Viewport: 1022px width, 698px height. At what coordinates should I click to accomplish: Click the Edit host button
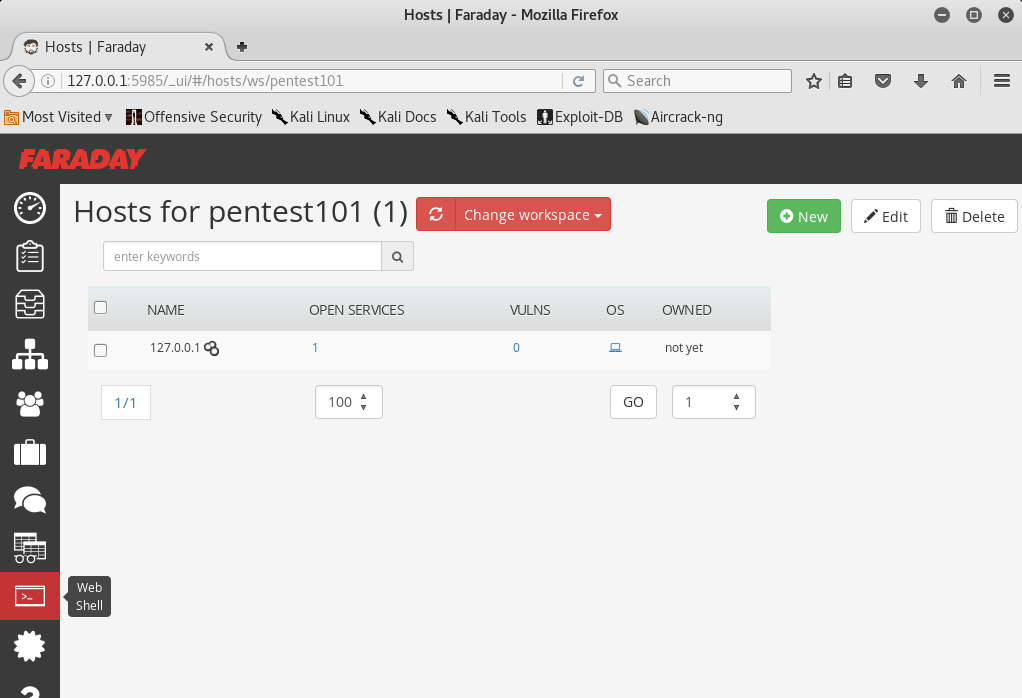coord(886,216)
